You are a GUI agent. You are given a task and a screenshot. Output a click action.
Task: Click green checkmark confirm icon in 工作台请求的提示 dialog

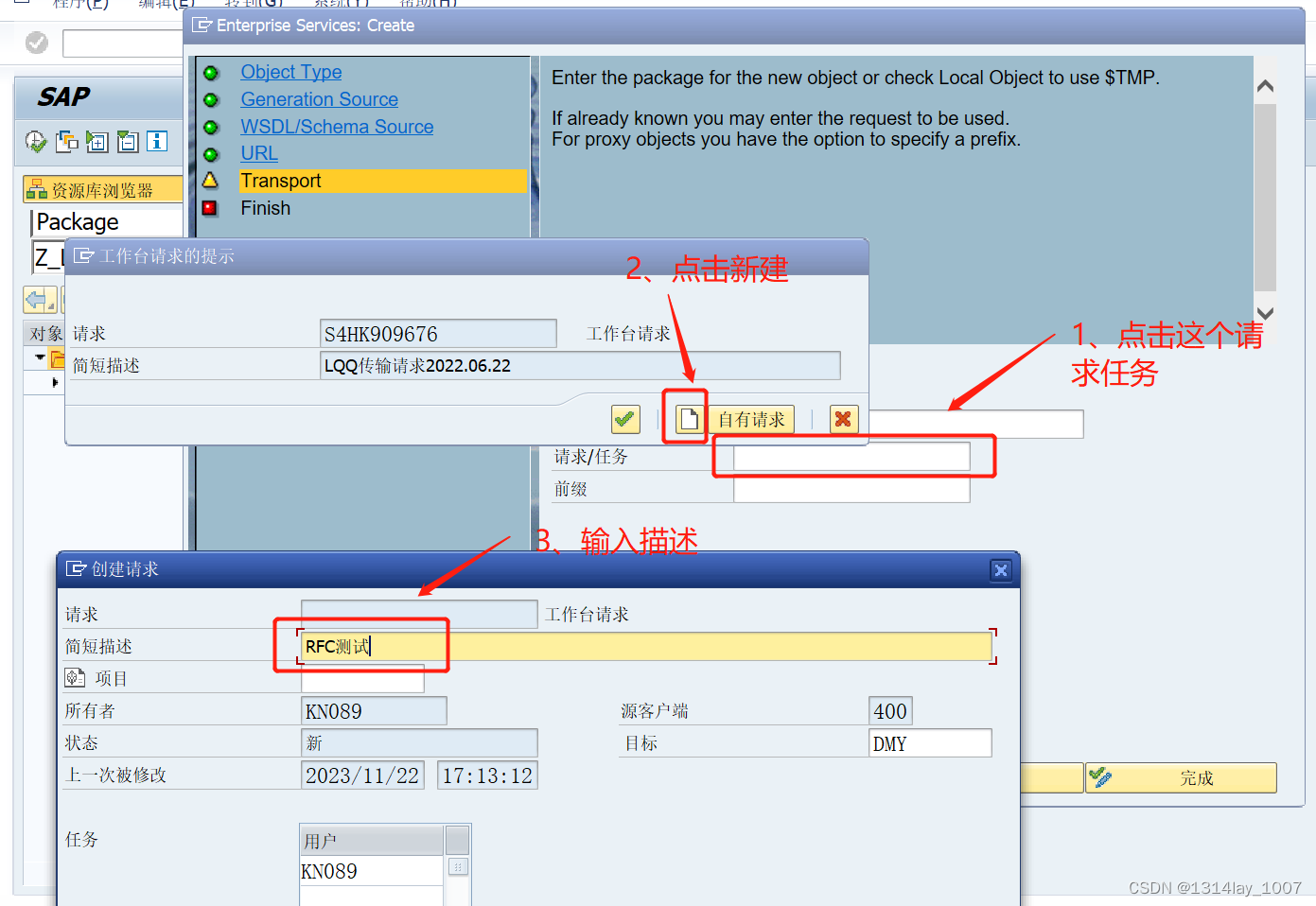pyautogui.click(x=625, y=419)
